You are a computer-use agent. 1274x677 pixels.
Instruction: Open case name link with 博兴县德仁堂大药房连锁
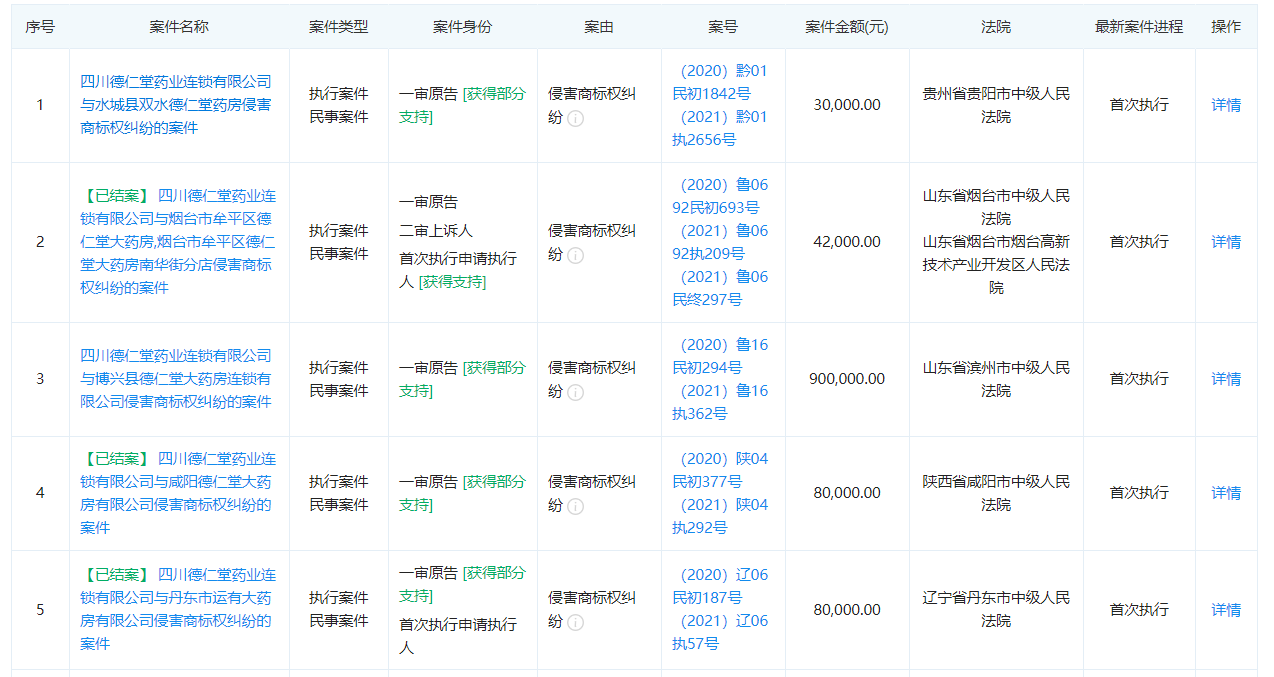176,379
